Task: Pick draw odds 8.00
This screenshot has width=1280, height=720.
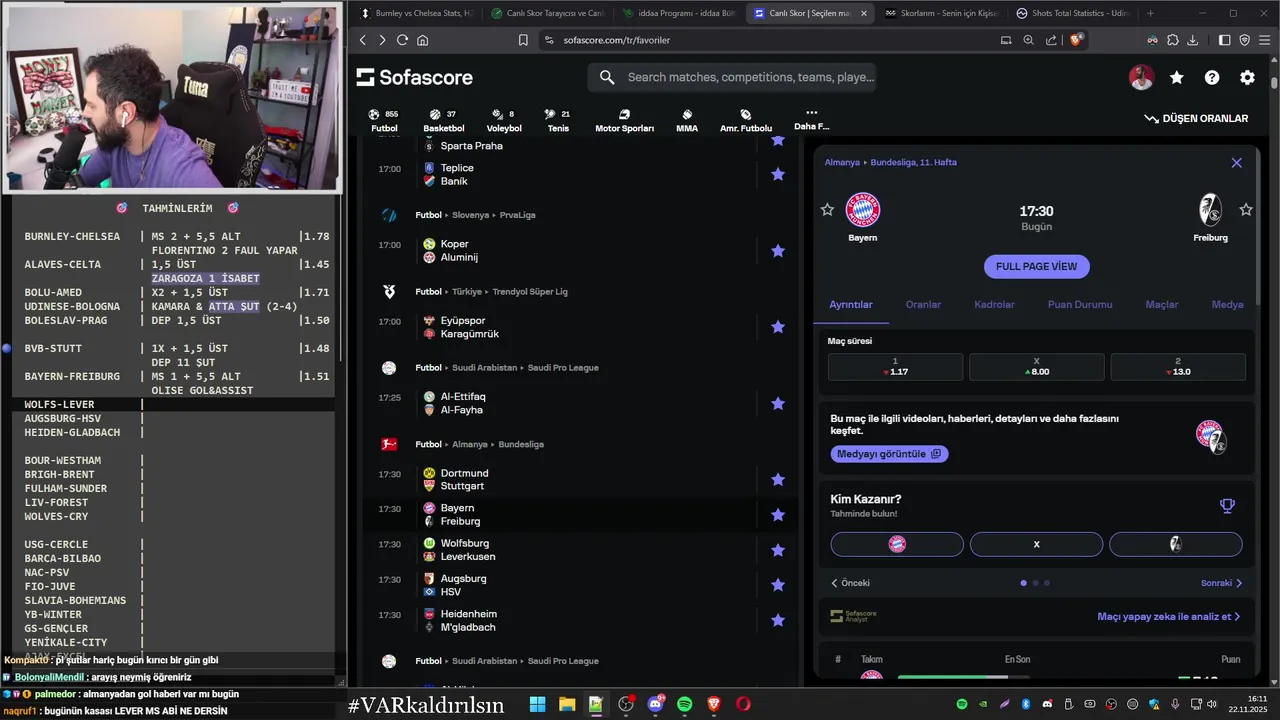Action: pyautogui.click(x=1036, y=367)
